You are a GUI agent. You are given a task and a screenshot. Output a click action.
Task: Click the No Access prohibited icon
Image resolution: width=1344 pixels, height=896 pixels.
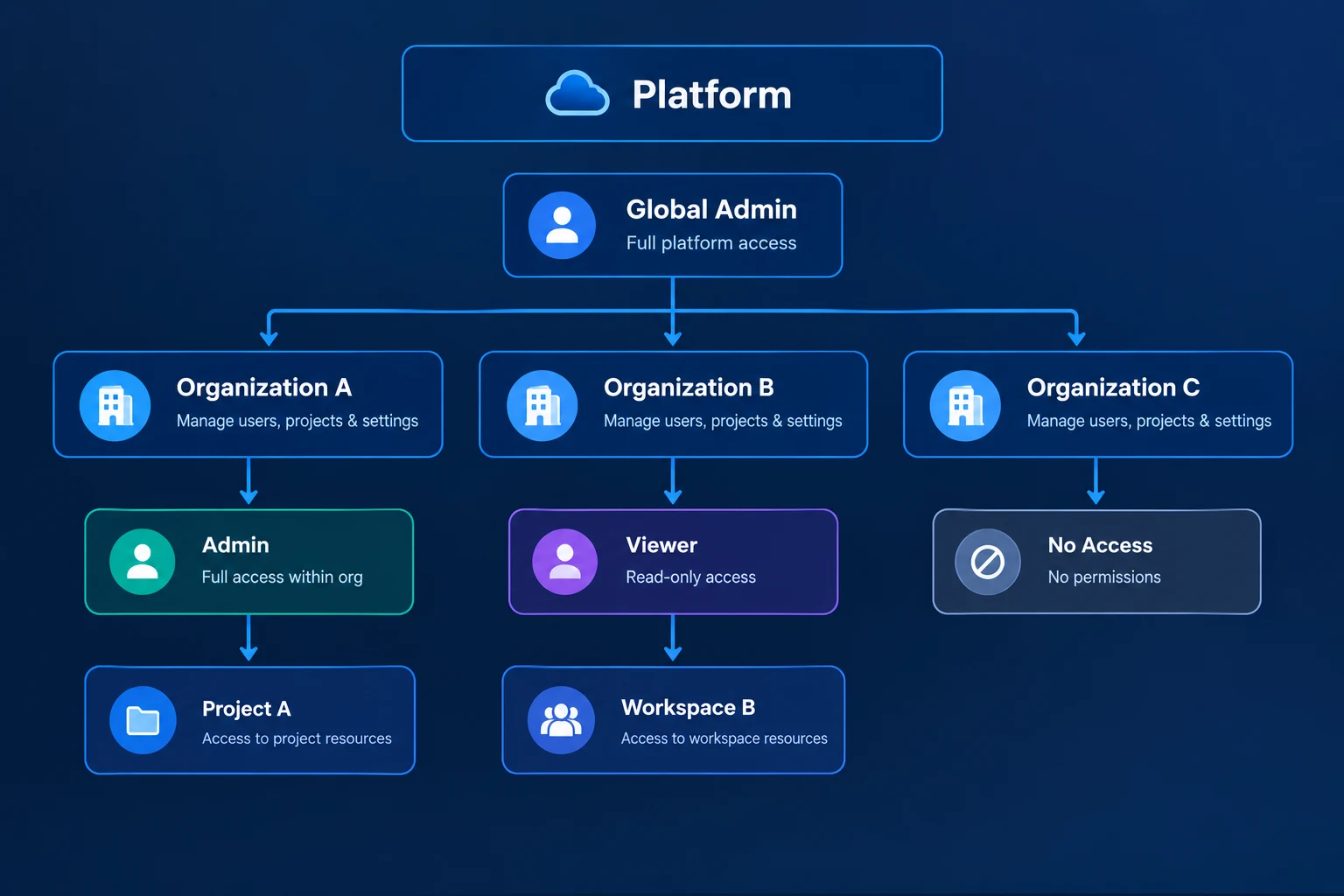pos(988,562)
